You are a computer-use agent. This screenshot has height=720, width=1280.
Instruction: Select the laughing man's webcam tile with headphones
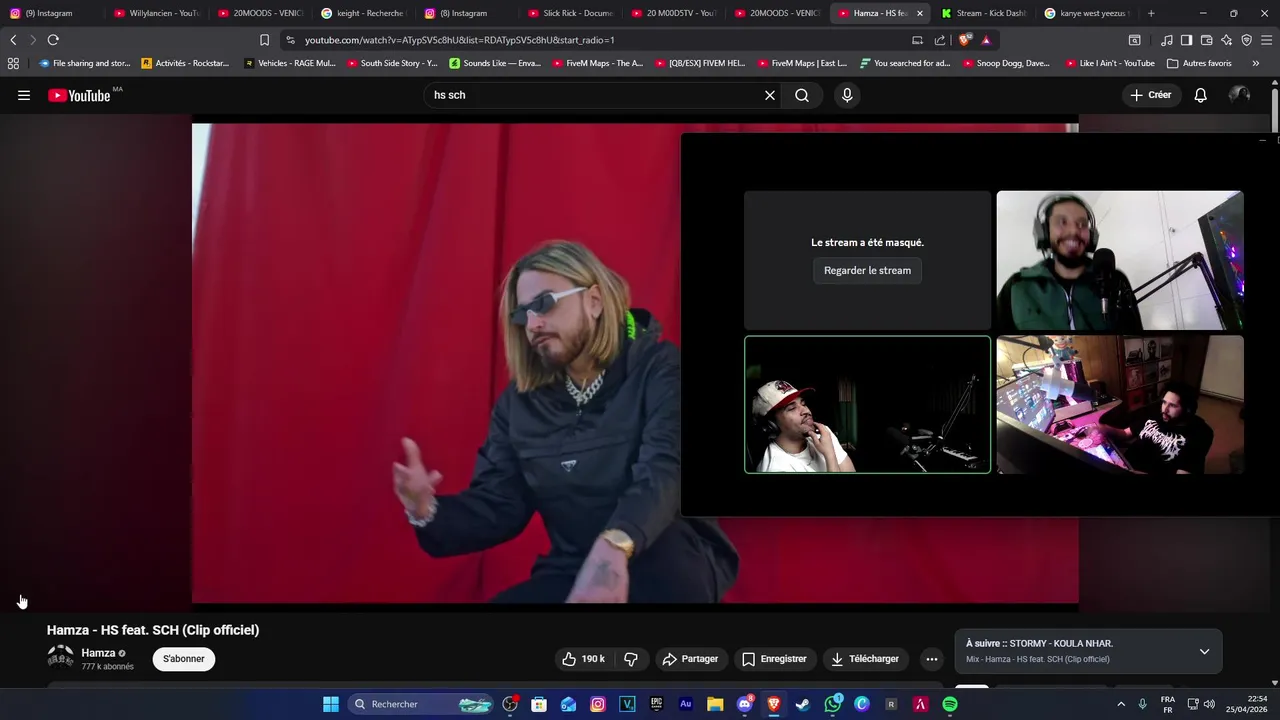pos(1120,260)
